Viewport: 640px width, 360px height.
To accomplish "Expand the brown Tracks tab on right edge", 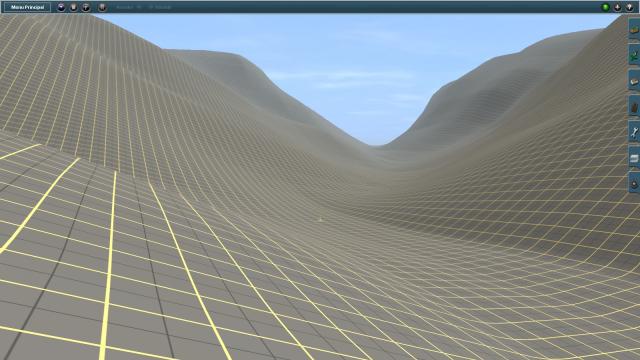I will (634, 107).
